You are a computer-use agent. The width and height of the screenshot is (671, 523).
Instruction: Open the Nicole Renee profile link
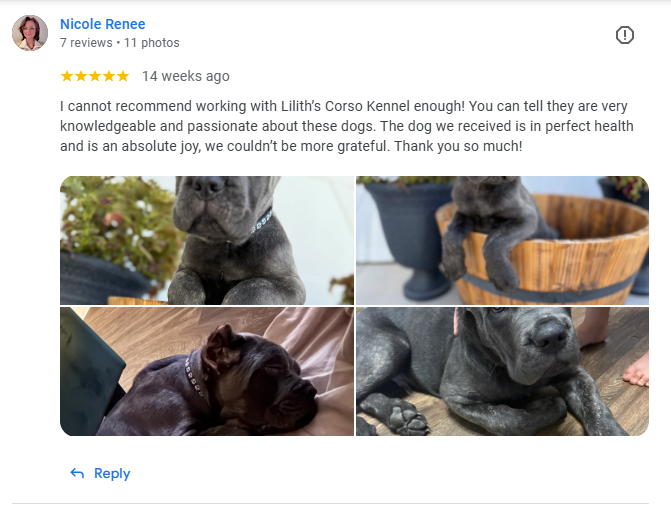click(103, 24)
